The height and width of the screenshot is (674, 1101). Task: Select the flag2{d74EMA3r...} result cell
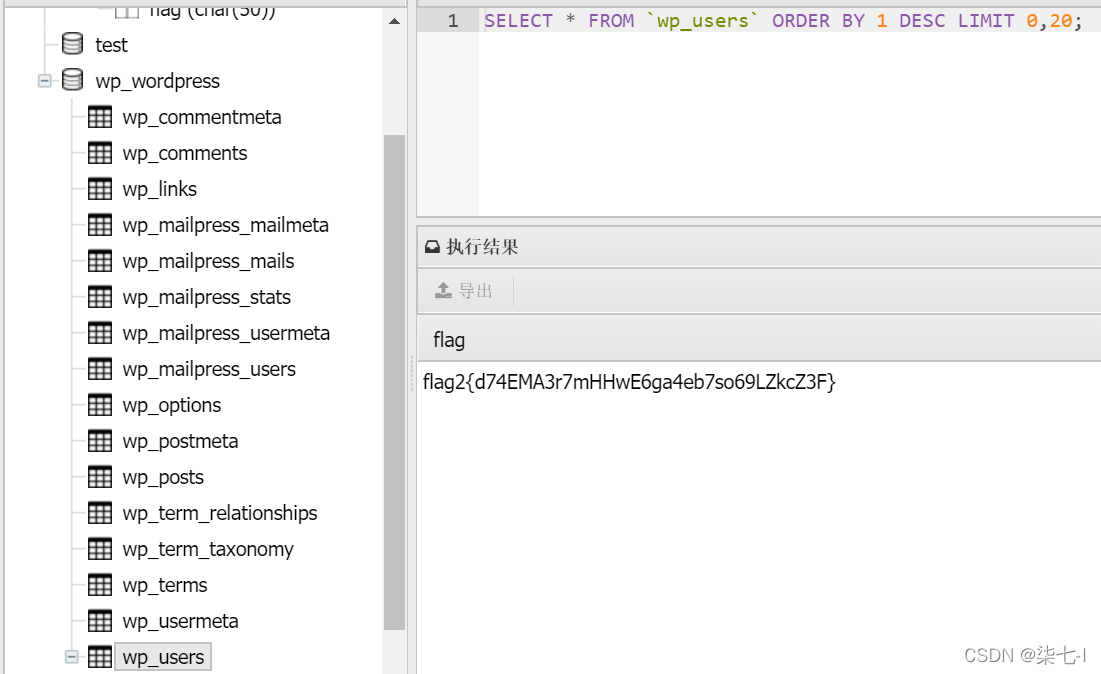629,383
